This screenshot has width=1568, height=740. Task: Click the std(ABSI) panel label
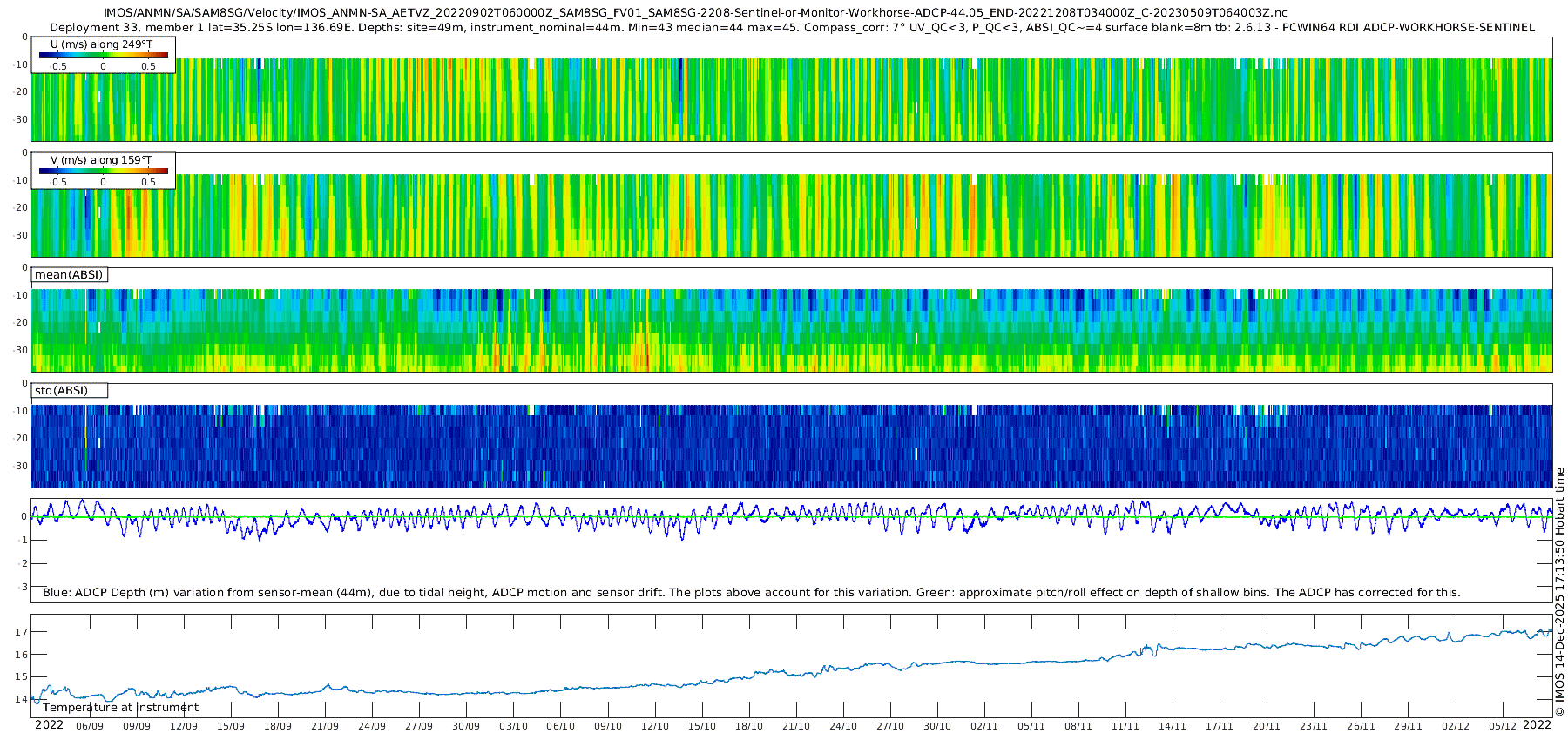[x=62, y=391]
